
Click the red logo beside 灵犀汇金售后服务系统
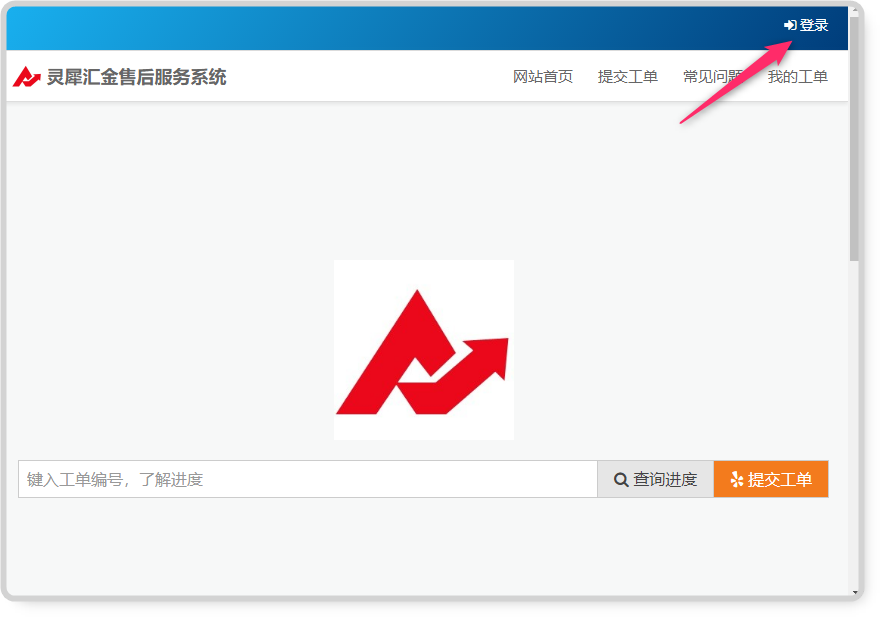point(26,77)
